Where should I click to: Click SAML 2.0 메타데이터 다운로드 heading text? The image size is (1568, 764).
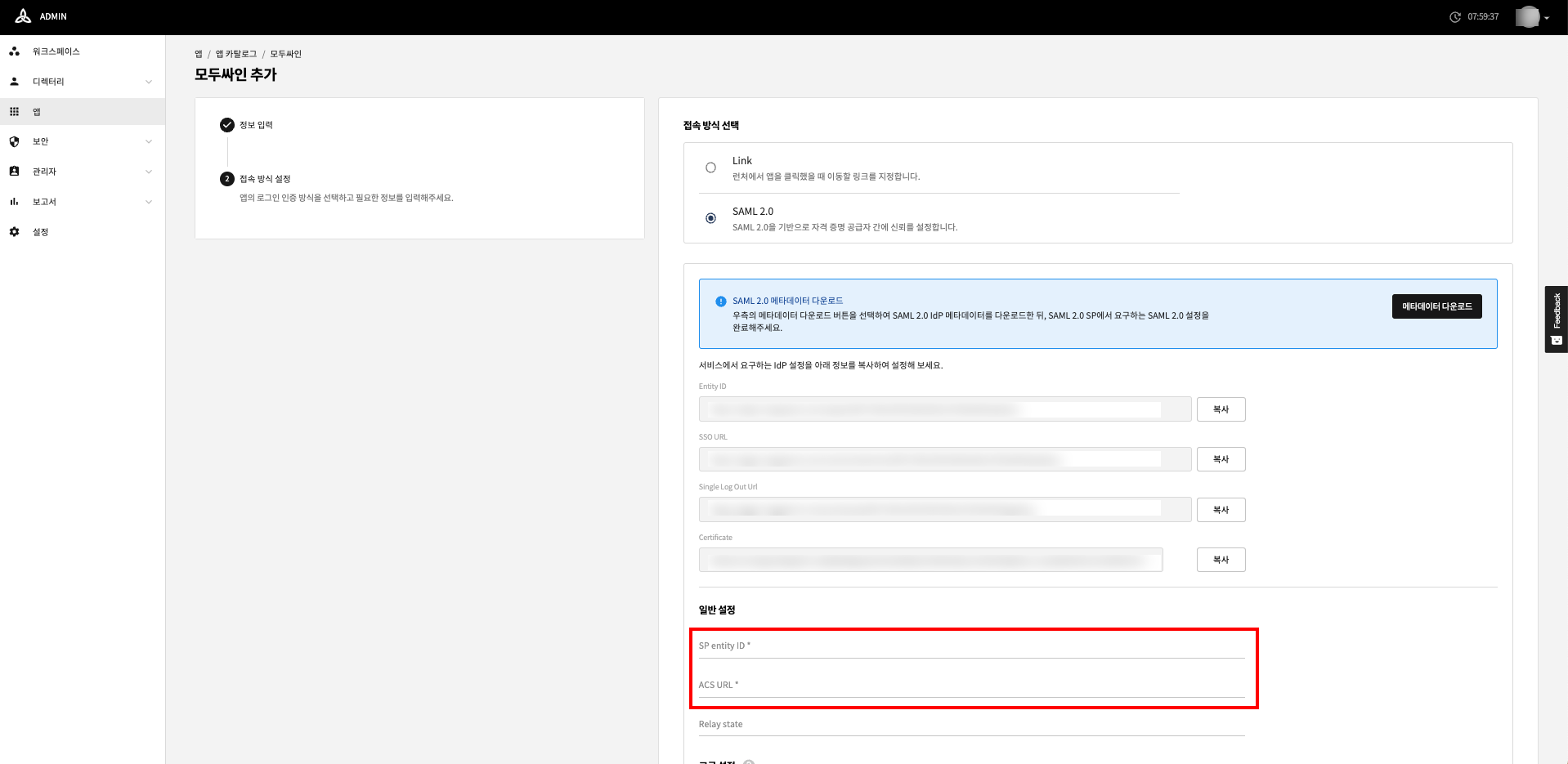(787, 301)
